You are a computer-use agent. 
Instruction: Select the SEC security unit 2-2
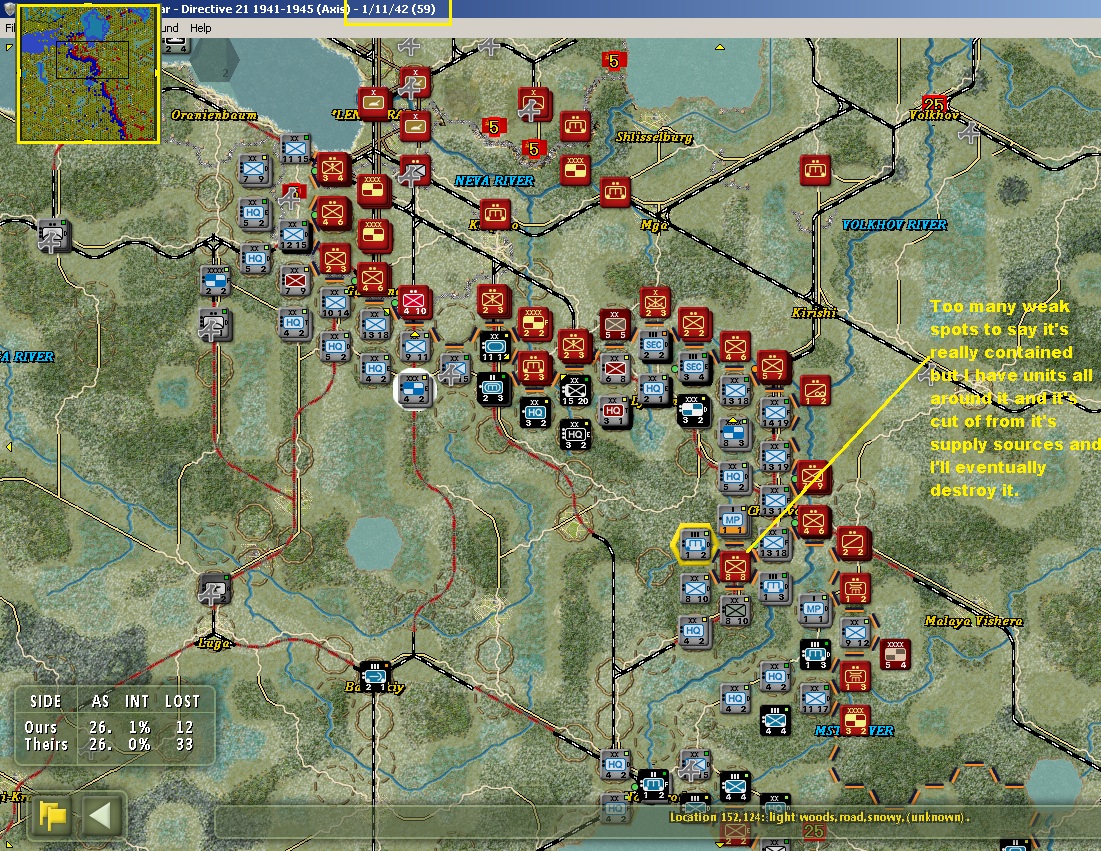(654, 345)
